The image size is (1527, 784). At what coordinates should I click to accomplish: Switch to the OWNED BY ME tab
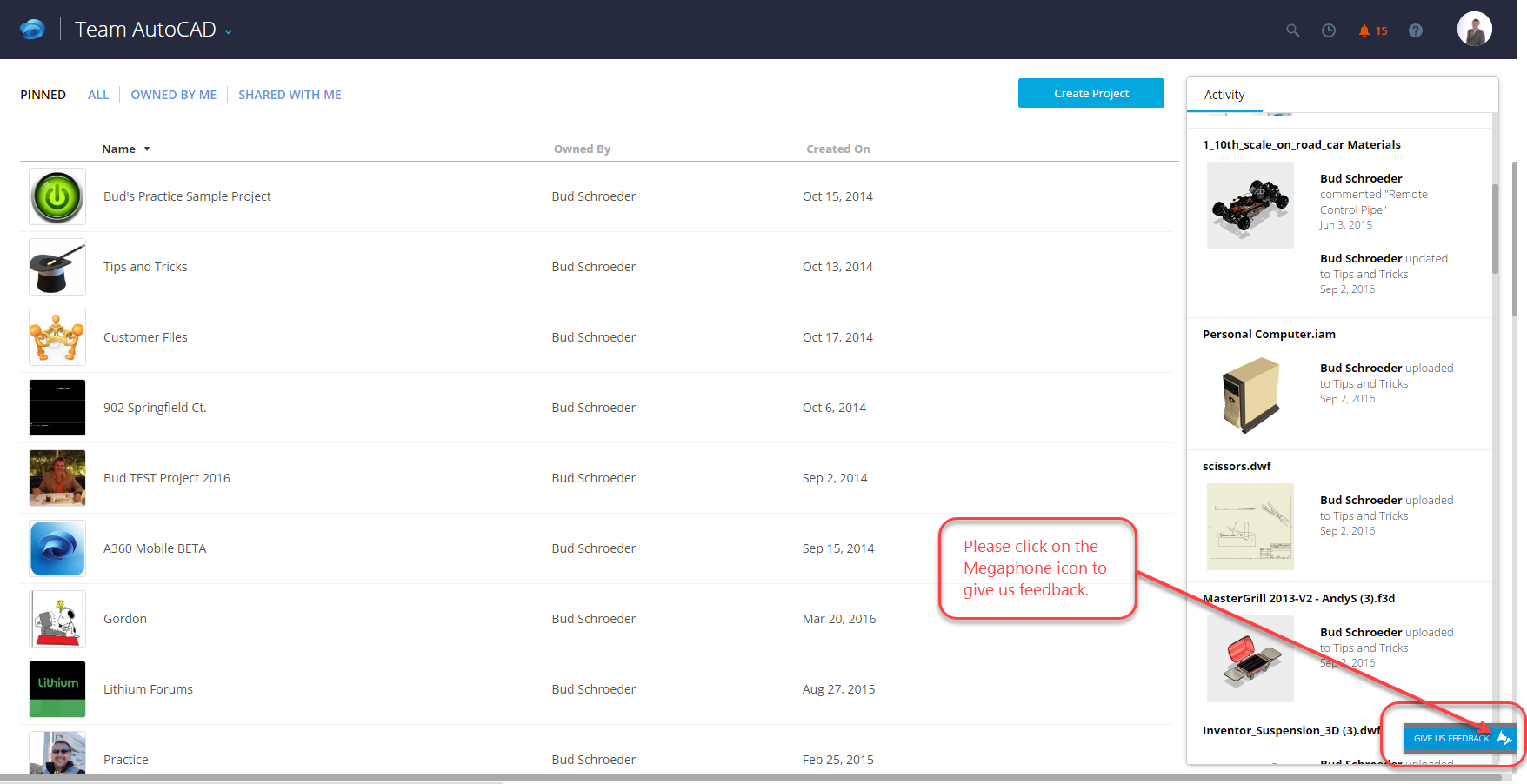coord(173,94)
